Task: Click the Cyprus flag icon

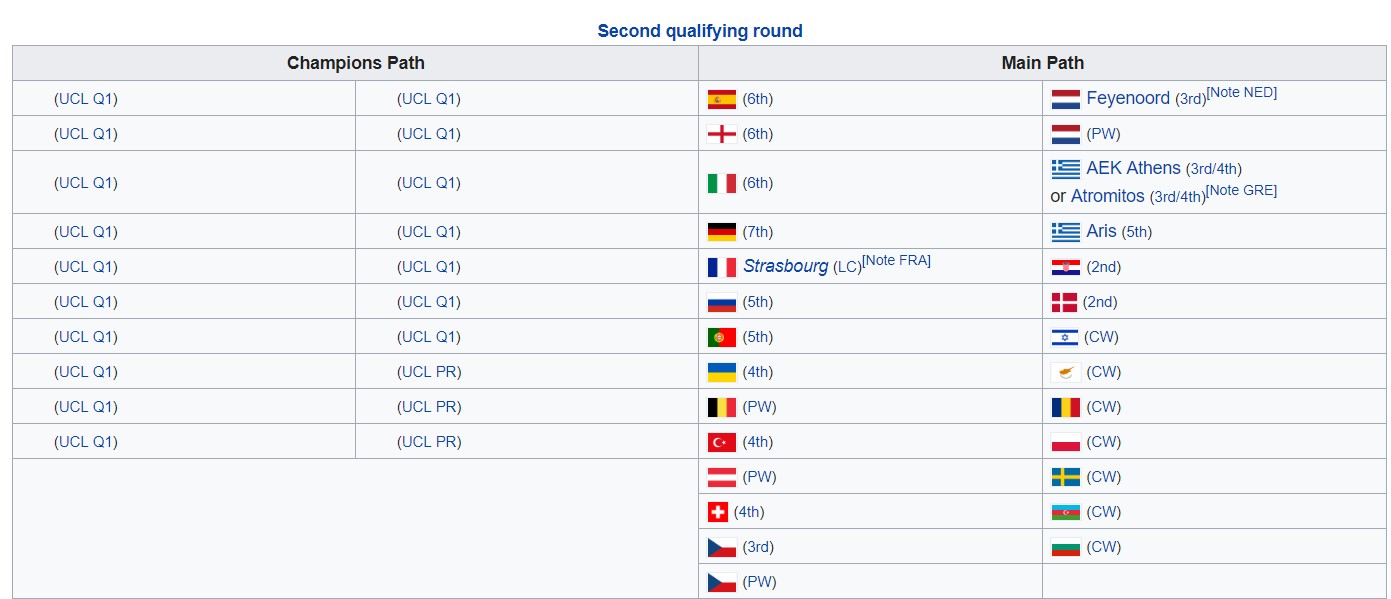Action: coord(1065,372)
